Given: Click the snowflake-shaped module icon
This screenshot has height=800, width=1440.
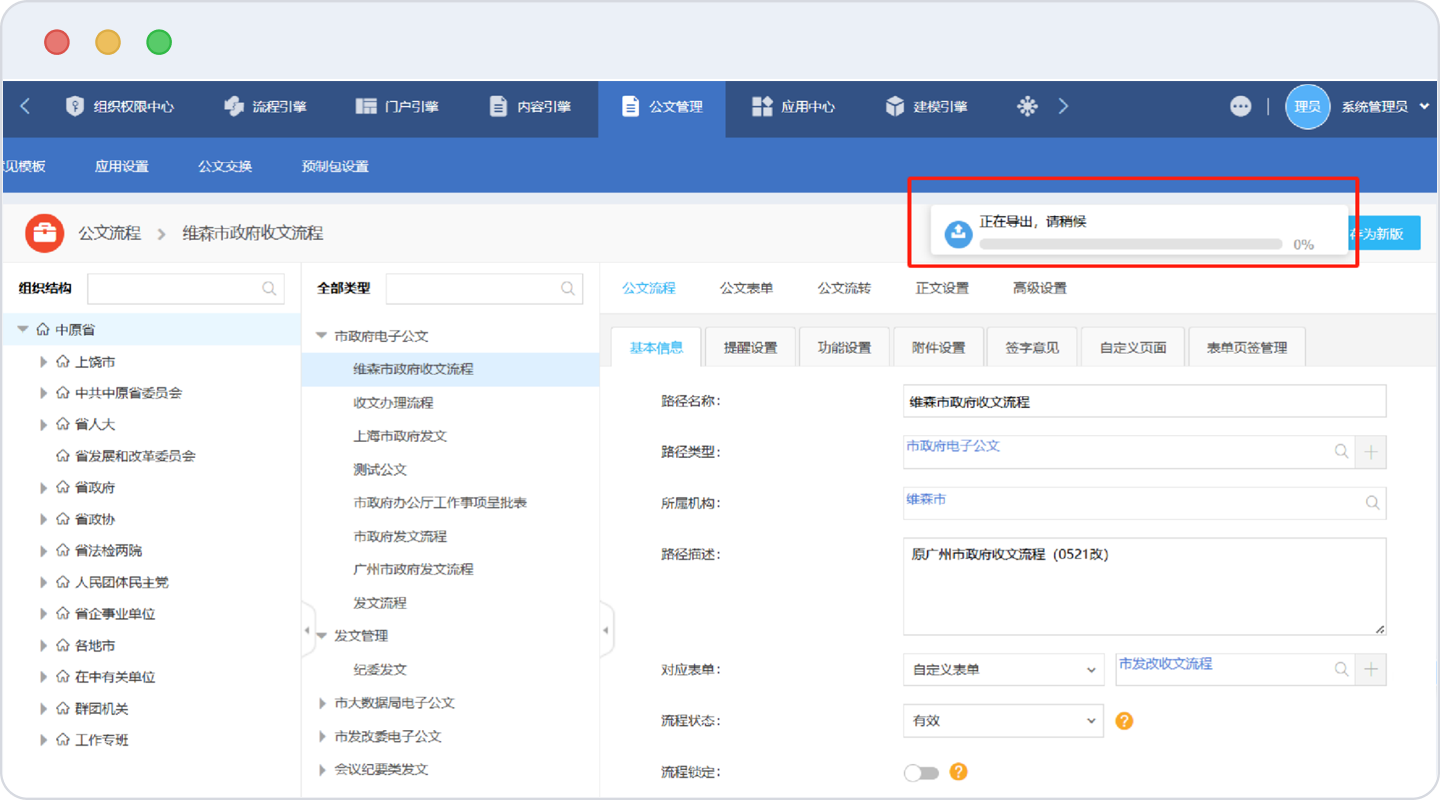Looking at the screenshot, I should click(x=1027, y=106).
